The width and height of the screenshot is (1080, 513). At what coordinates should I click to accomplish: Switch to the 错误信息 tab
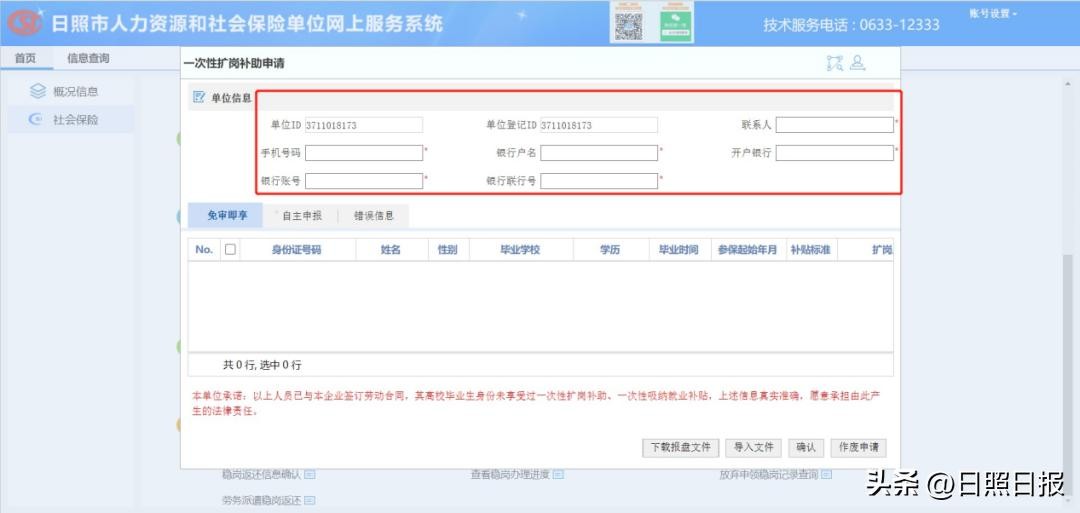(374, 215)
